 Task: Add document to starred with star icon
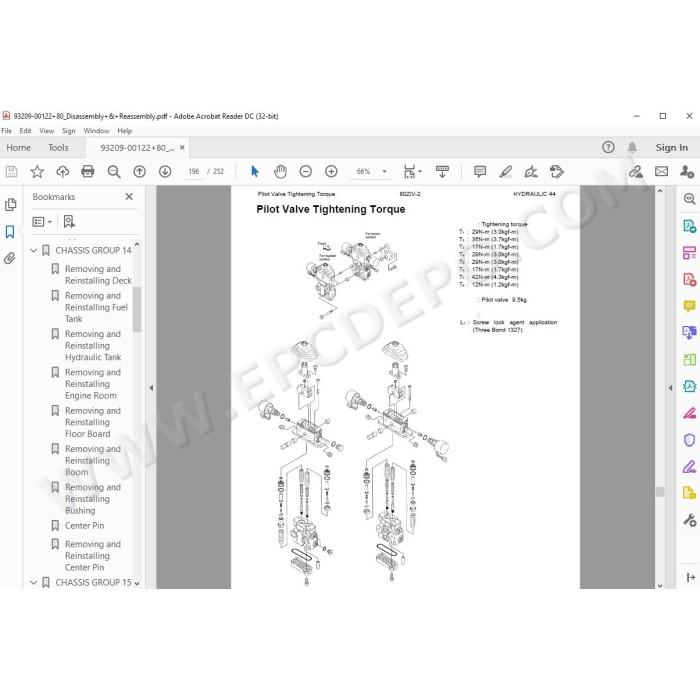[37, 171]
